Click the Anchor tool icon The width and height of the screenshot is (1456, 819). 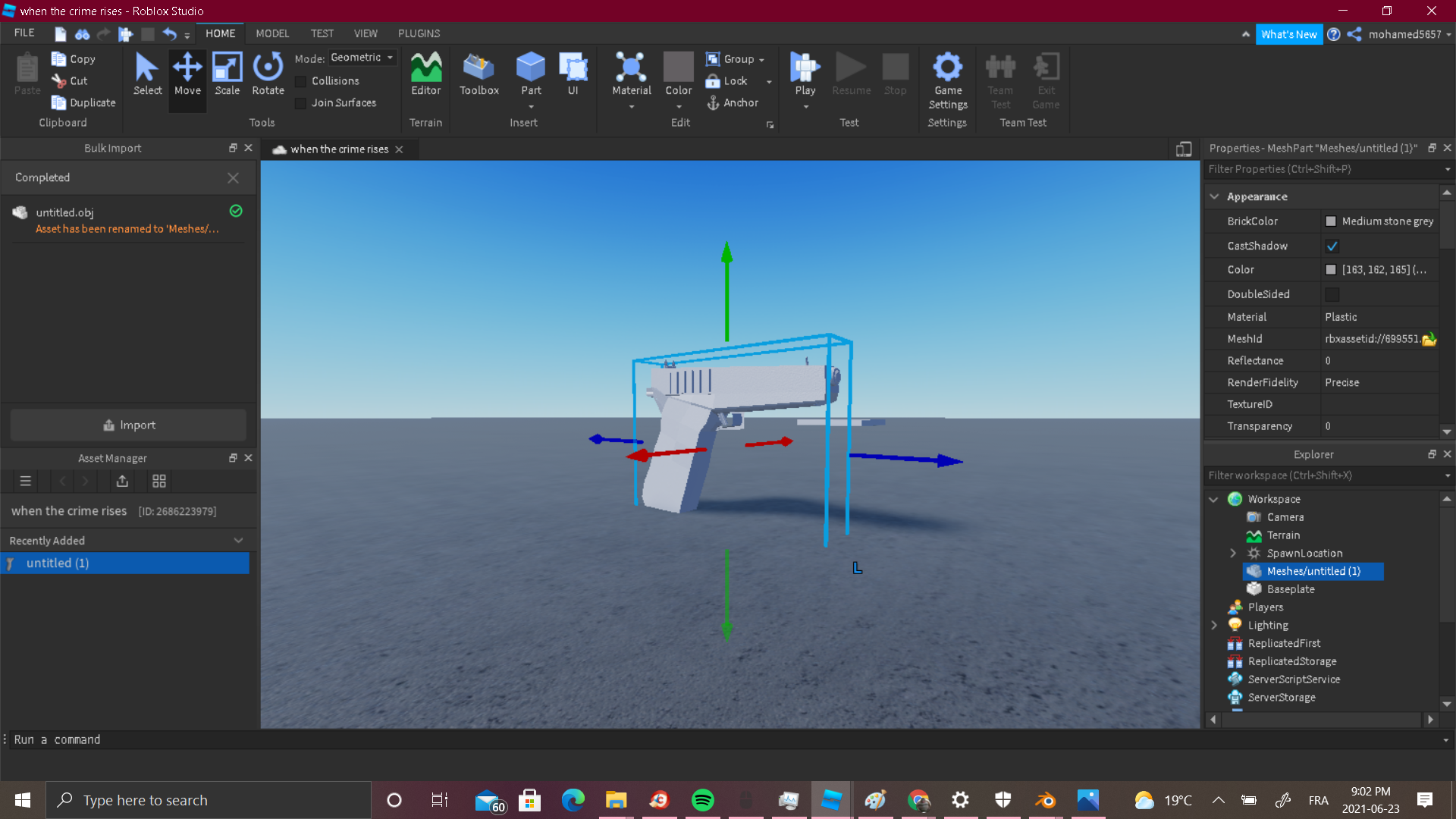coord(713,103)
